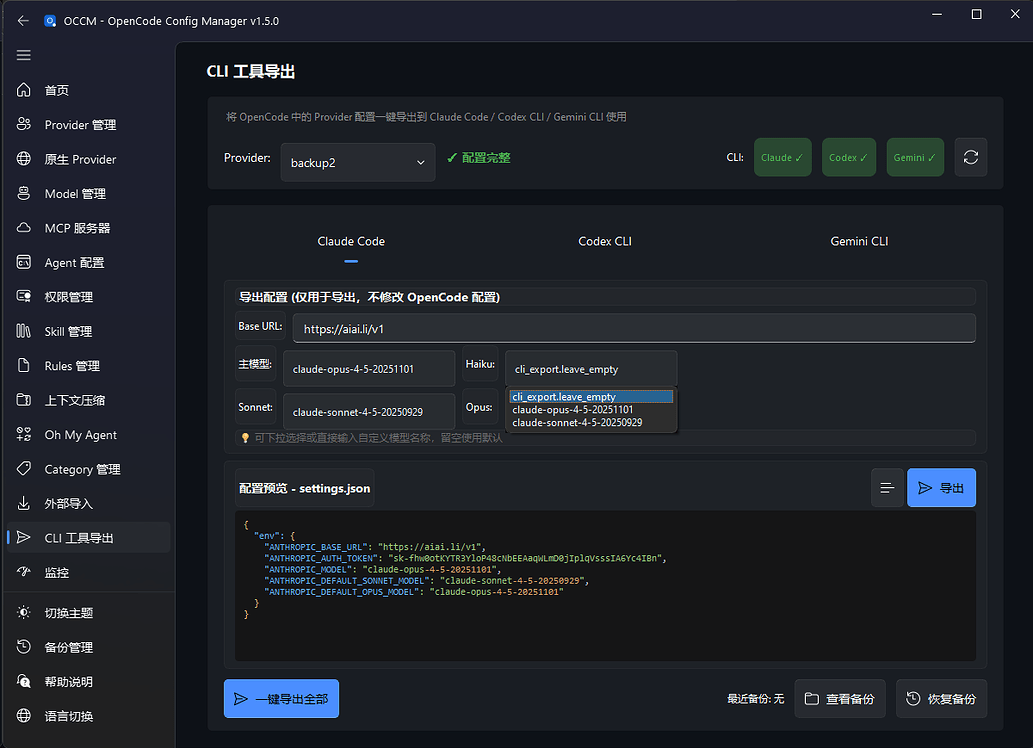1033x748 pixels.
Task: Choose claude-opus-4-5-20251101 from the dropdown list
Action: pyautogui.click(x=591, y=409)
